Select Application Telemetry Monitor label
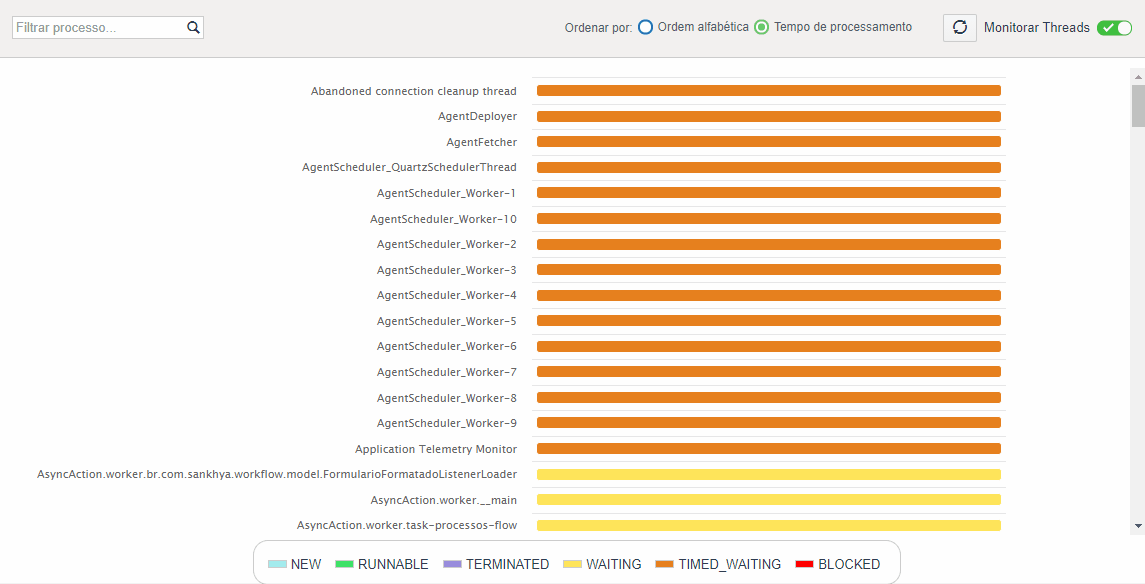The width and height of the screenshot is (1145, 584). (436, 449)
